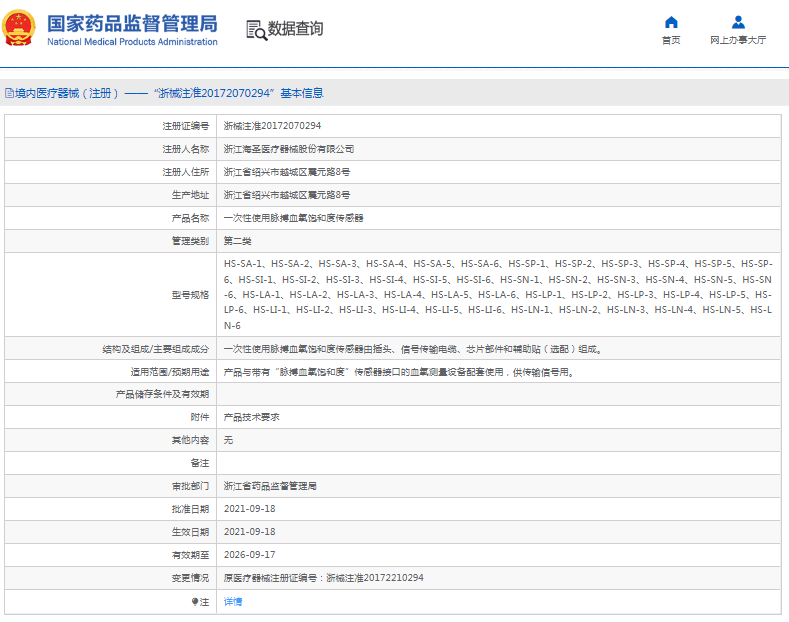Image resolution: width=789 pixels, height=622 pixels.
Task: Click the bullet icon beside 注
Action: click(195, 601)
